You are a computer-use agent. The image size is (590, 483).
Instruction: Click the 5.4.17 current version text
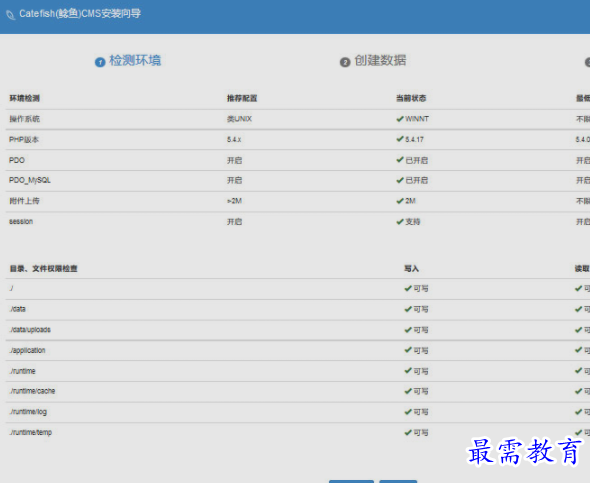[415, 140]
